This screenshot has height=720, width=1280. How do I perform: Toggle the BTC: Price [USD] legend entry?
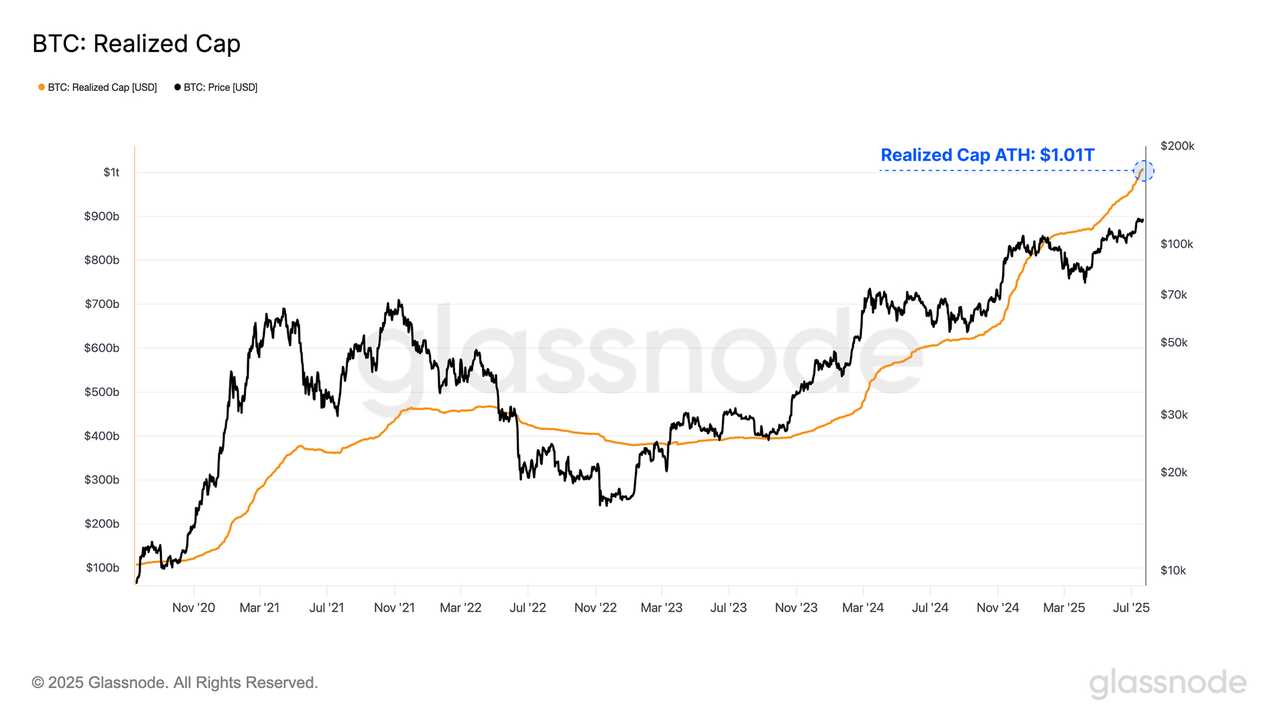click(x=216, y=88)
